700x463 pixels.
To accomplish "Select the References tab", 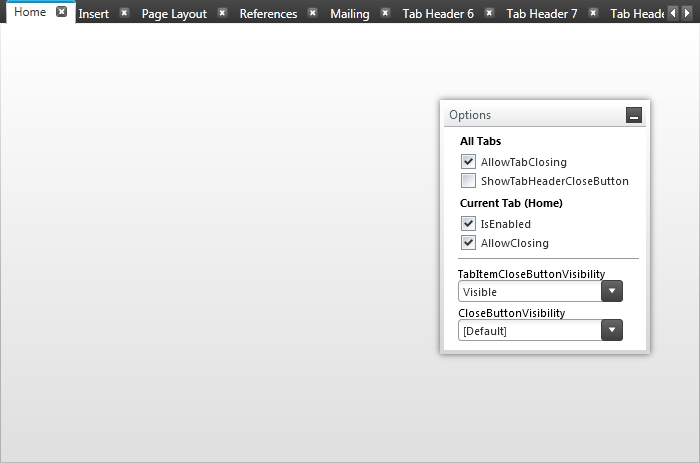I will pyautogui.click(x=268, y=14).
